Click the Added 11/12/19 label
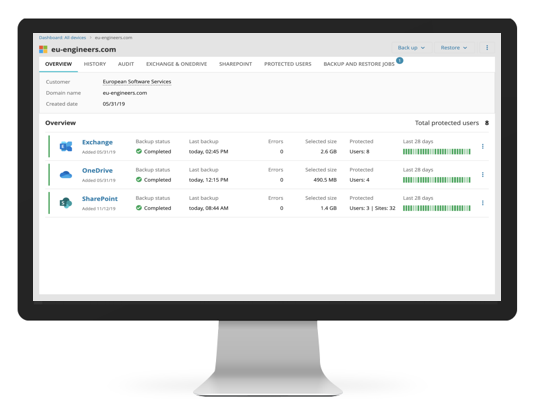The image size is (533, 410). click(99, 208)
